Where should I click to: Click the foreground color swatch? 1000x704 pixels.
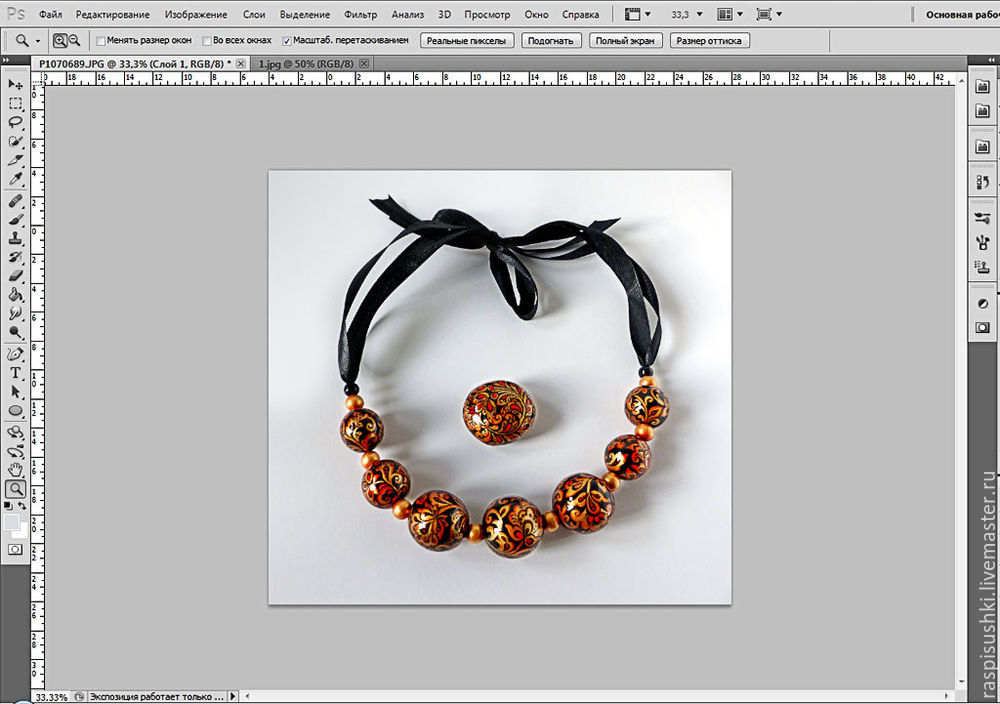point(11,522)
